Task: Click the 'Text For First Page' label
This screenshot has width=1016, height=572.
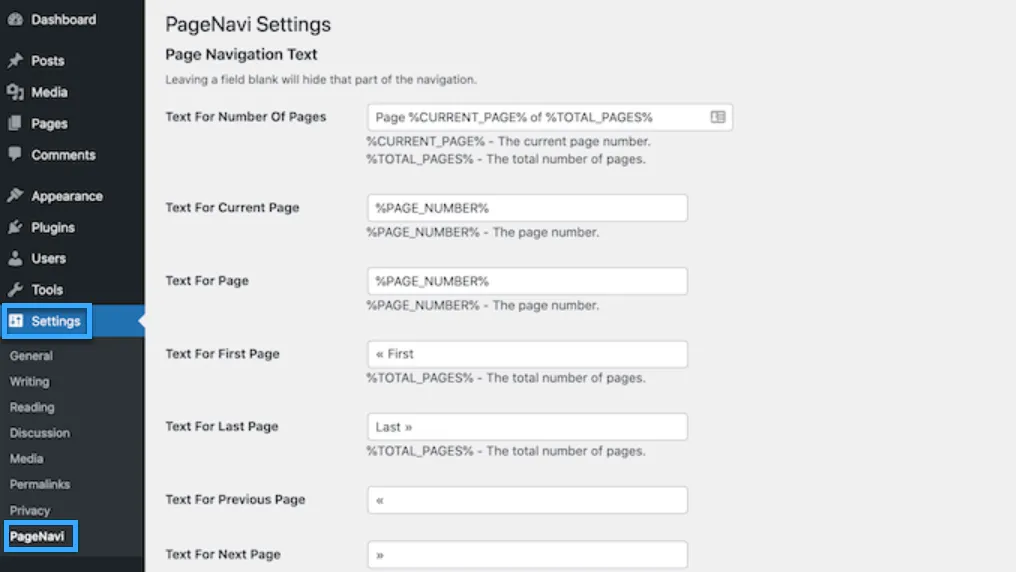Action: 222,354
